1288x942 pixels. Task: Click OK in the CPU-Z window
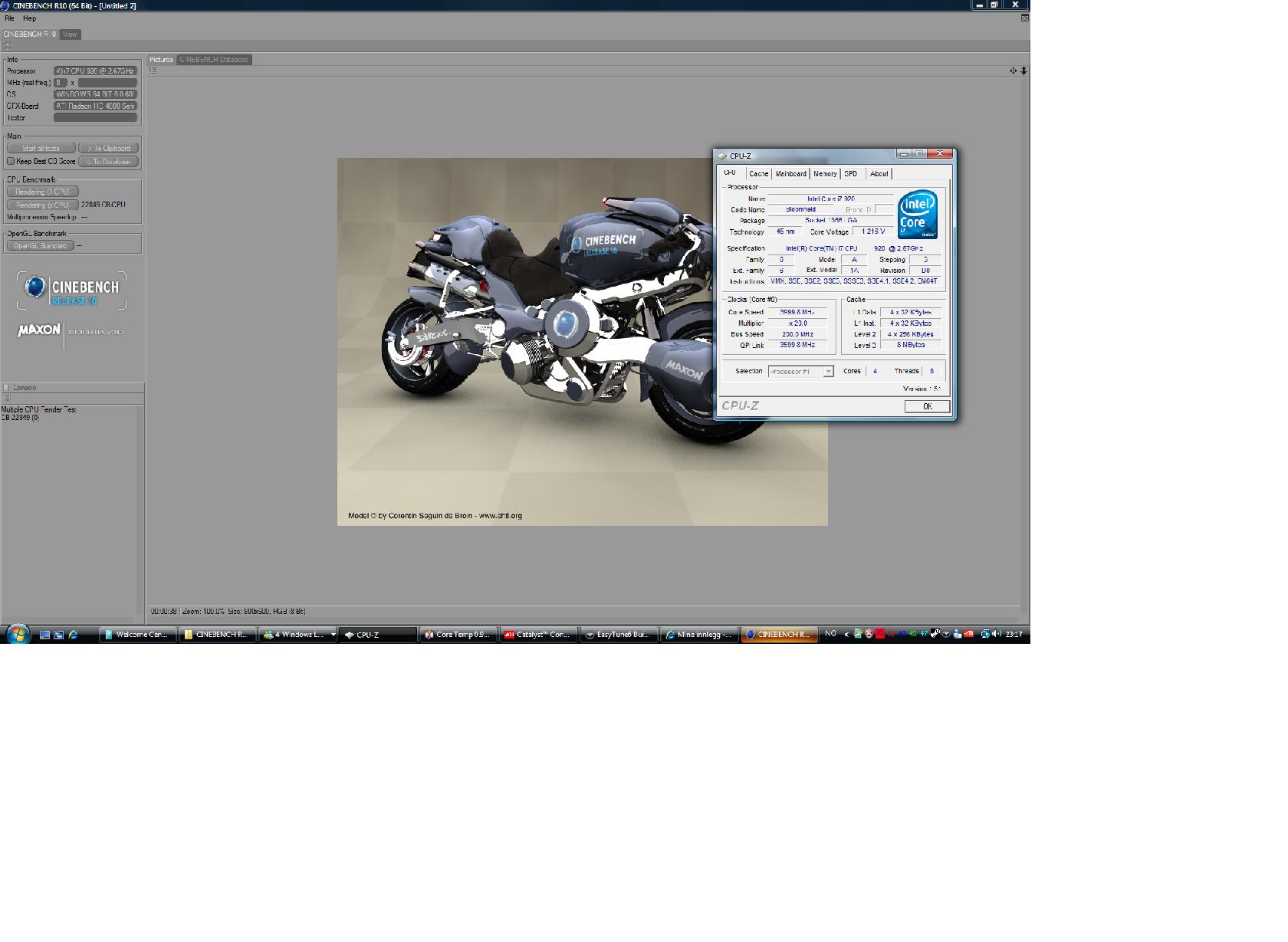pos(927,407)
